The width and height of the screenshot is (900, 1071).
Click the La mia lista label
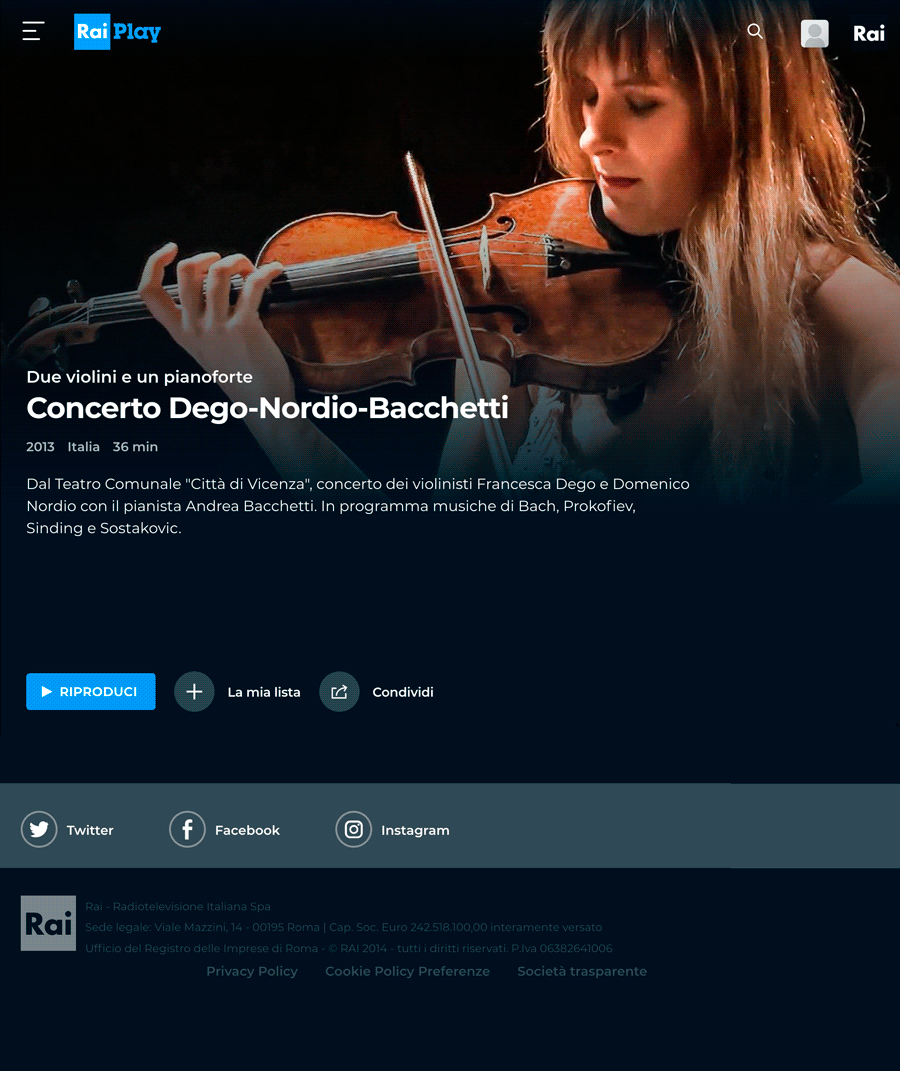tap(264, 692)
